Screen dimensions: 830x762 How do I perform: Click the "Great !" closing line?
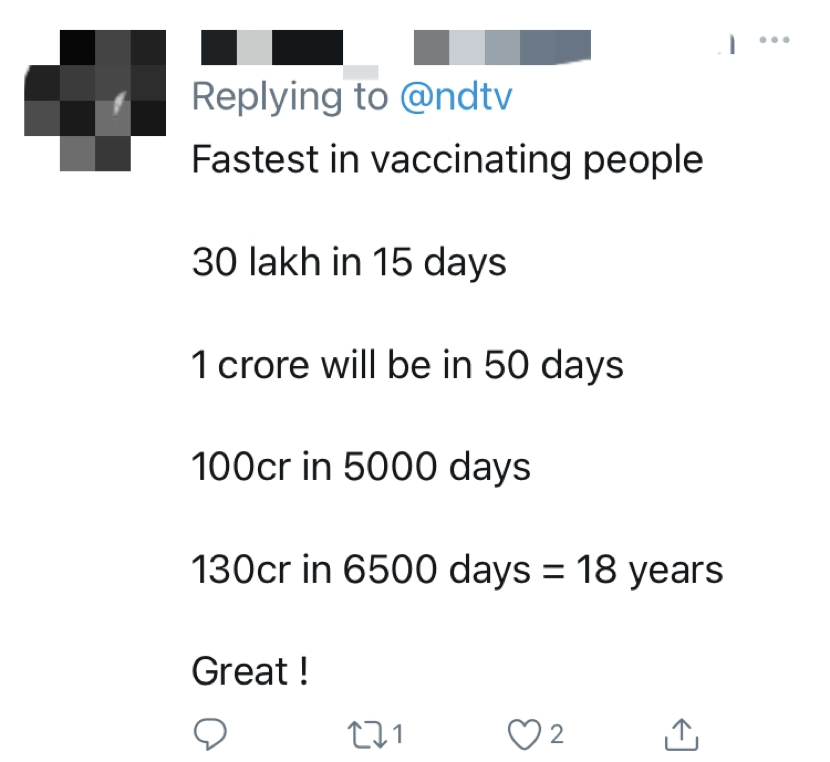pos(250,672)
